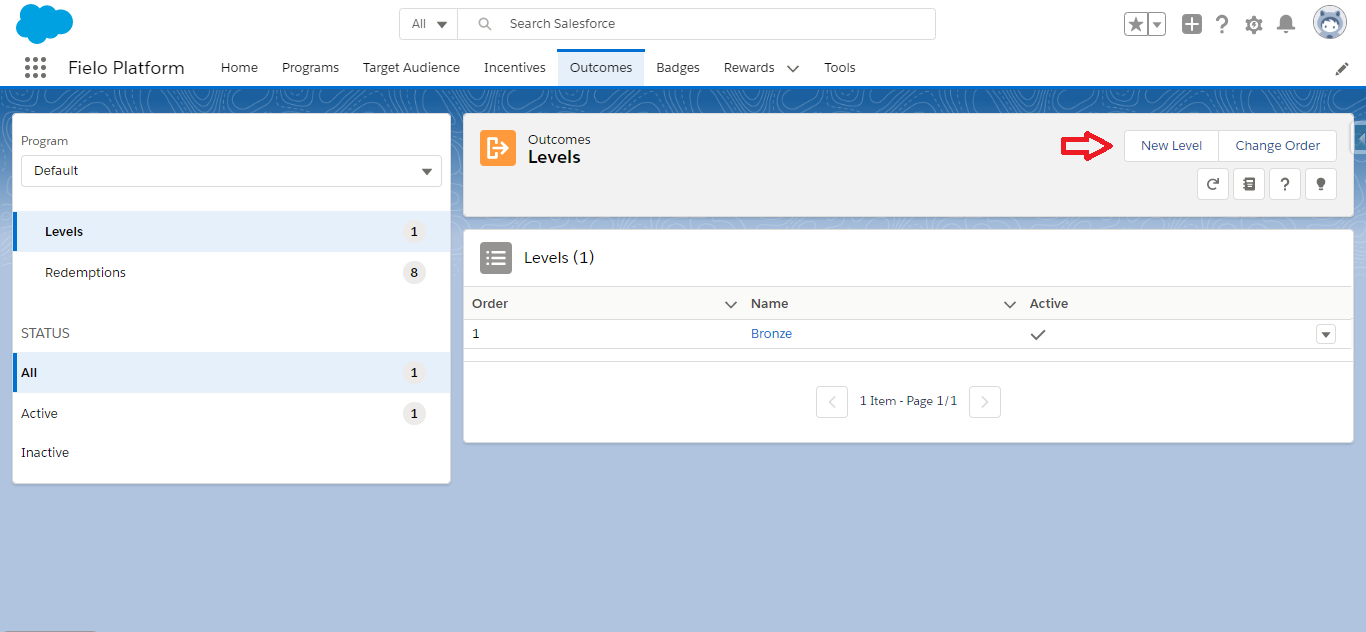This screenshot has width=1366, height=632.
Task: Open the Bronze row actions dropdown
Action: tap(1326, 334)
